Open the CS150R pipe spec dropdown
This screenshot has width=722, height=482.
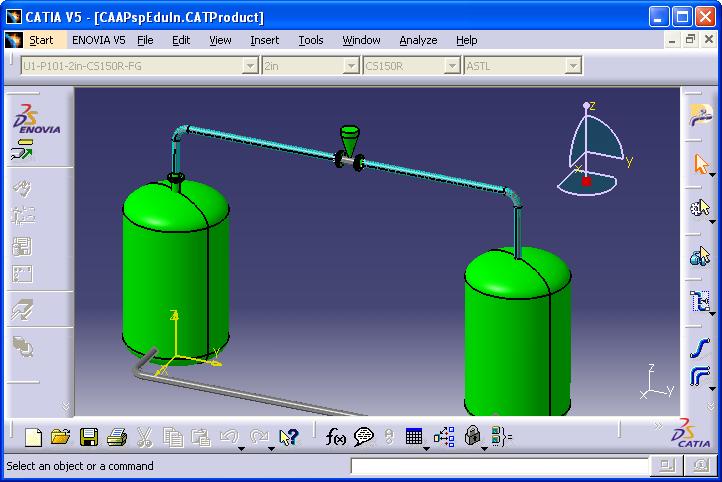[451, 66]
